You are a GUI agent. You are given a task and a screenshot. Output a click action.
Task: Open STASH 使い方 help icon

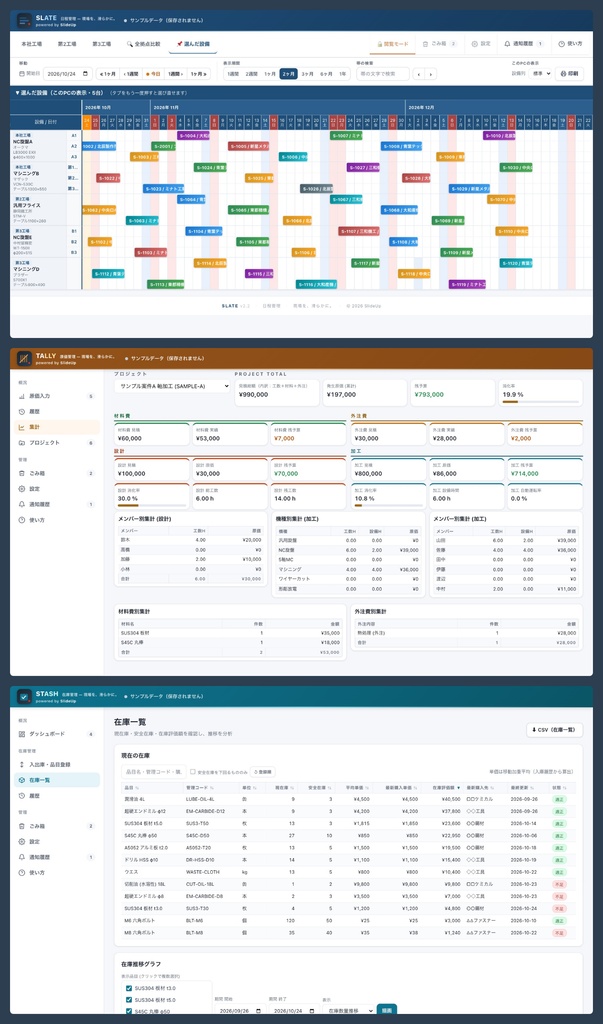[22, 872]
